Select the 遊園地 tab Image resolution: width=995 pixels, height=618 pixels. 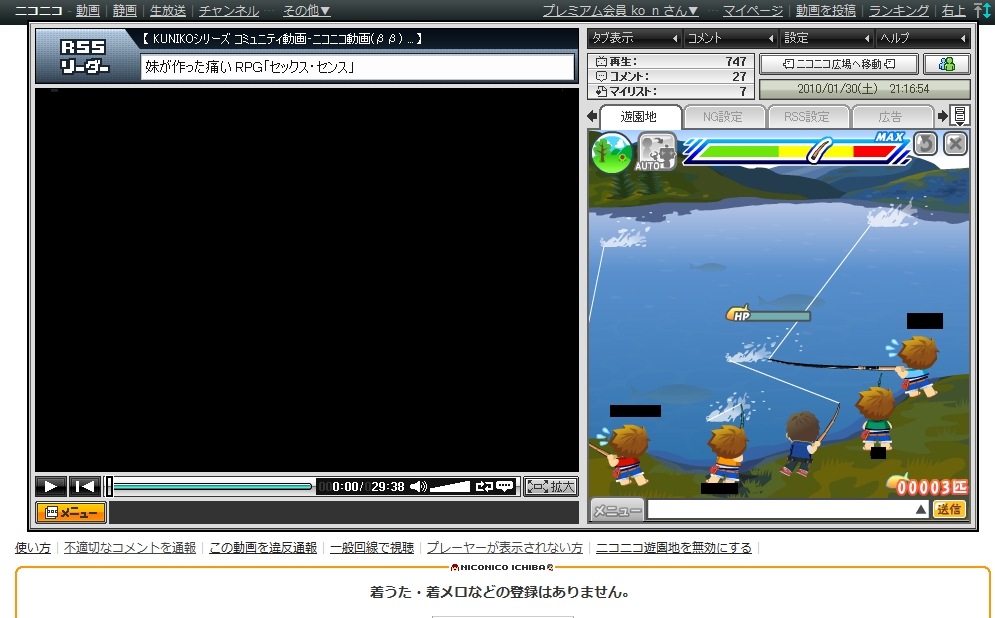click(638, 117)
